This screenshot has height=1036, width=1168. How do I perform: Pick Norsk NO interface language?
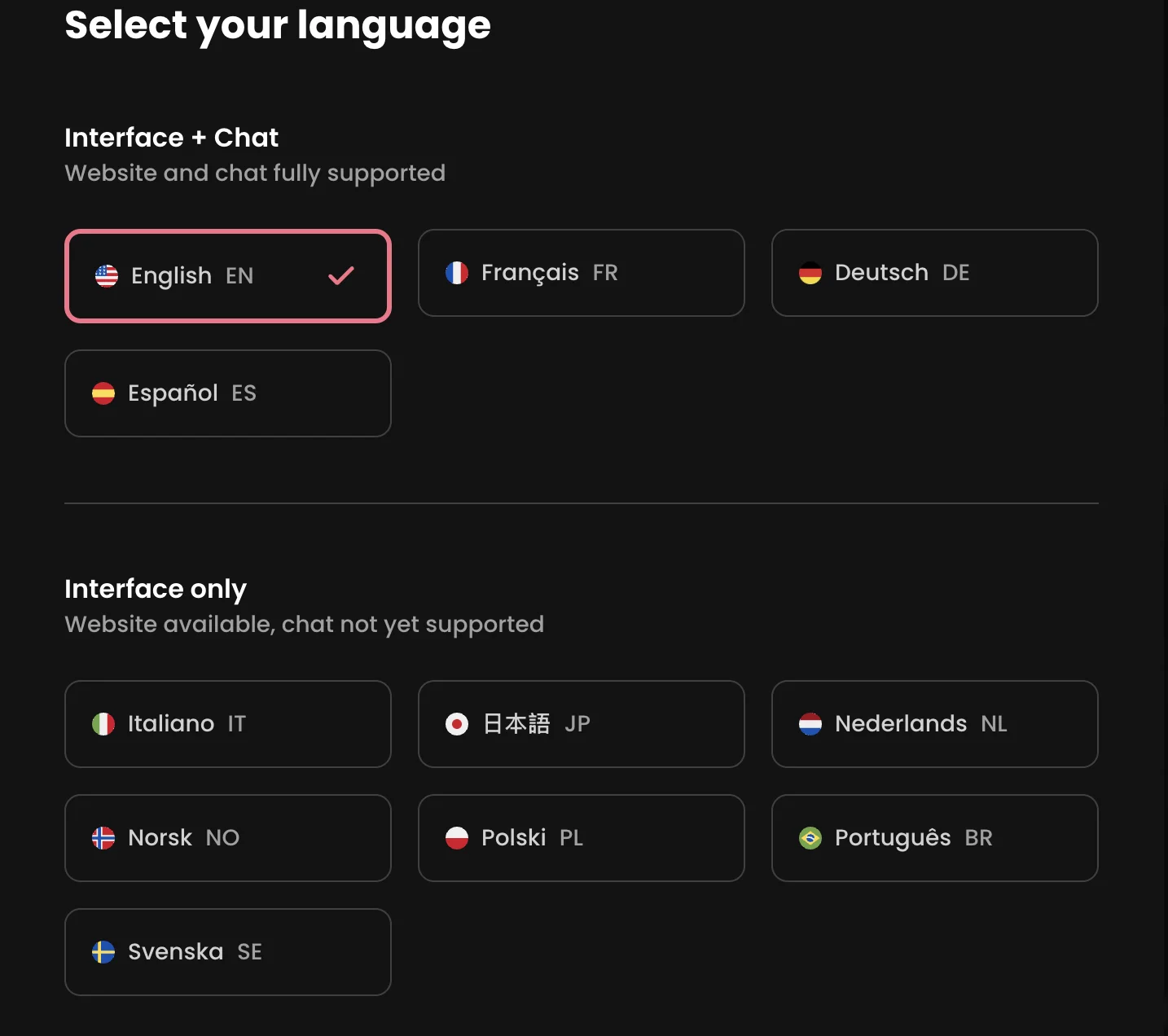tap(228, 838)
